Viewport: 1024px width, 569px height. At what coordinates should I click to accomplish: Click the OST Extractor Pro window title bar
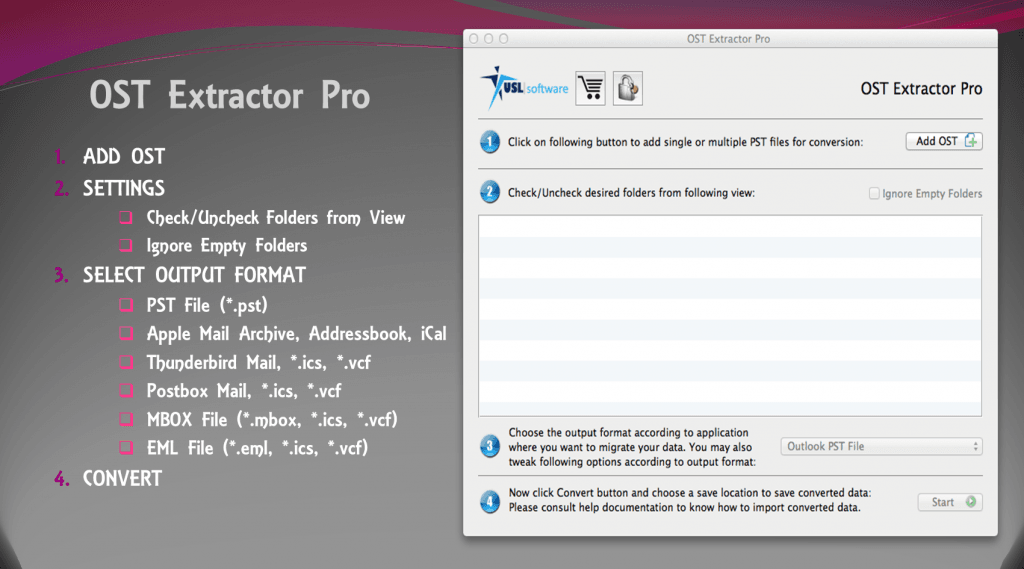pyautogui.click(x=728, y=39)
